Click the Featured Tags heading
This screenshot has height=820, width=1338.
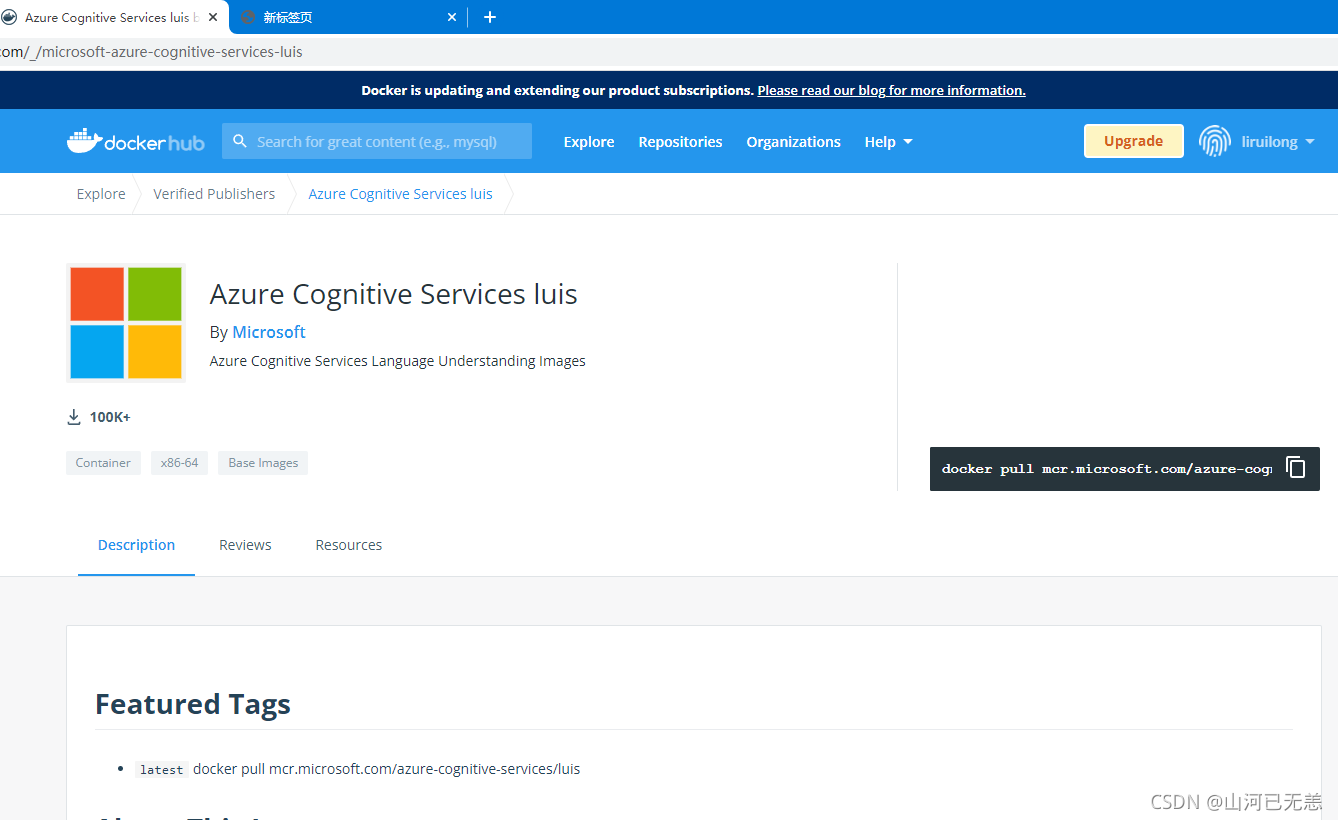click(x=193, y=704)
